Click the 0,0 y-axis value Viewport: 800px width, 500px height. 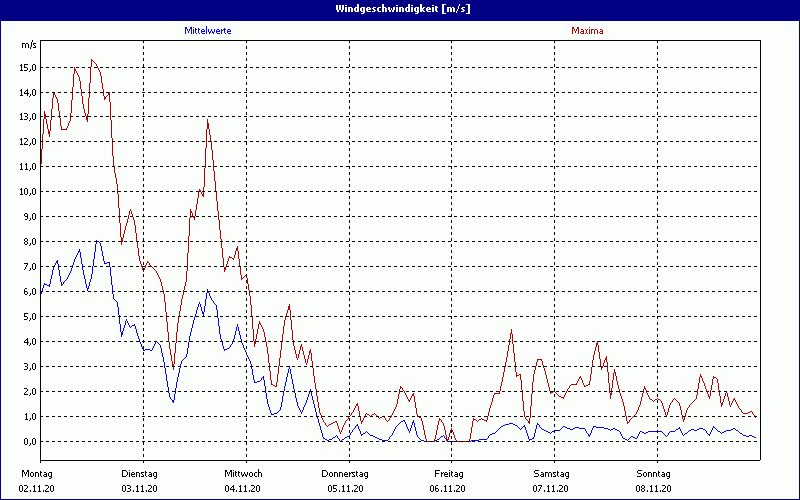[30, 441]
